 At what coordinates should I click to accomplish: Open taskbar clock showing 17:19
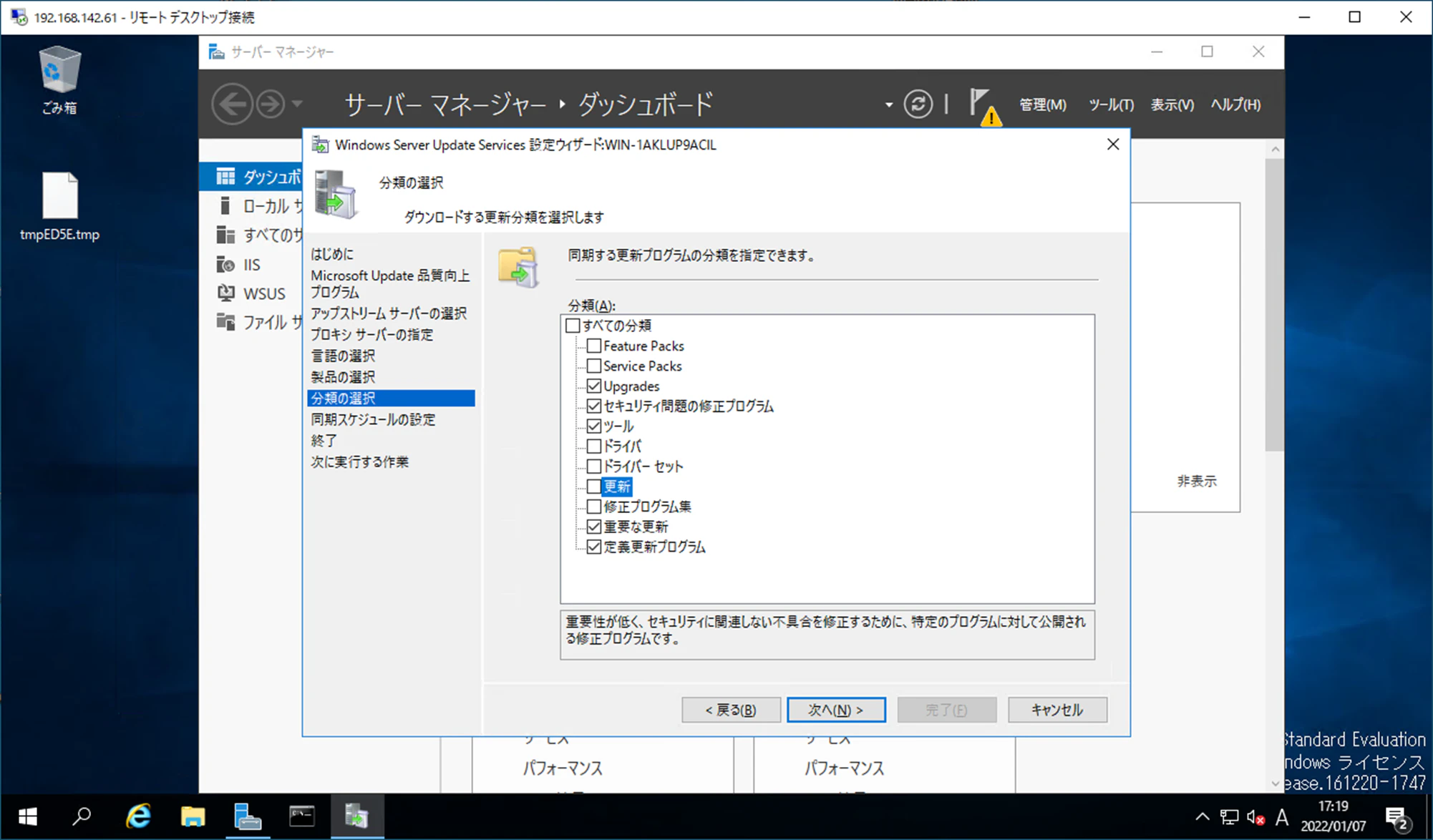pyautogui.click(x=1333, y=816)
